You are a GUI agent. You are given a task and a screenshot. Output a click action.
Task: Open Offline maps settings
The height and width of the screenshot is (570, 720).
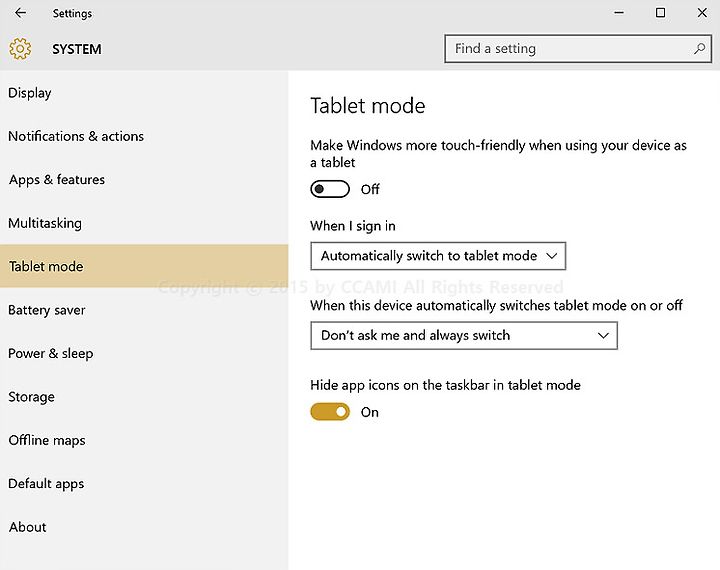[144, 440]
